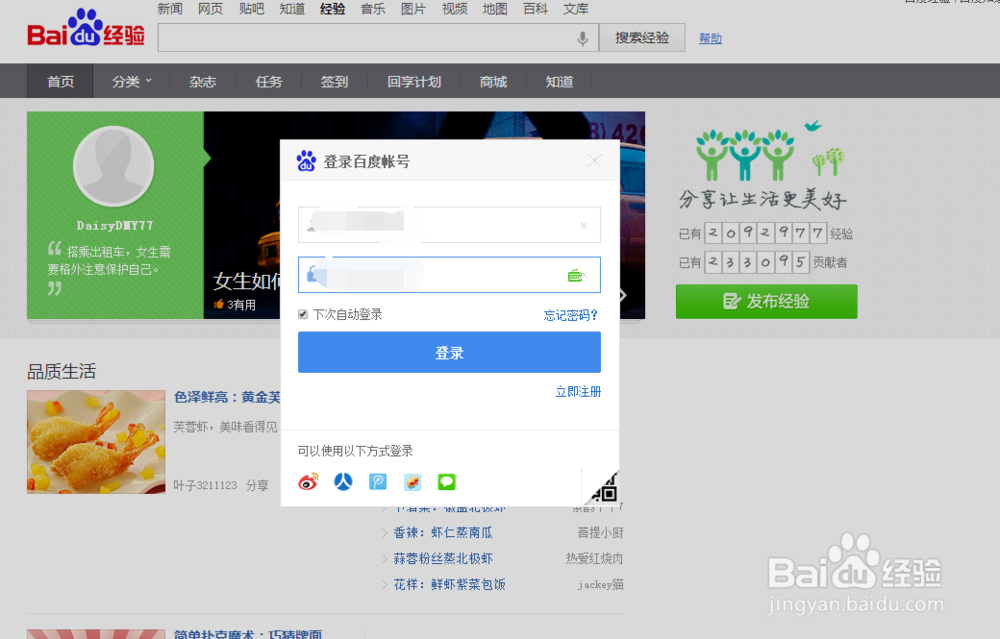The image size is (1000, 639).
Task: Open the virtual keyboard in password field
Action: 575,275
